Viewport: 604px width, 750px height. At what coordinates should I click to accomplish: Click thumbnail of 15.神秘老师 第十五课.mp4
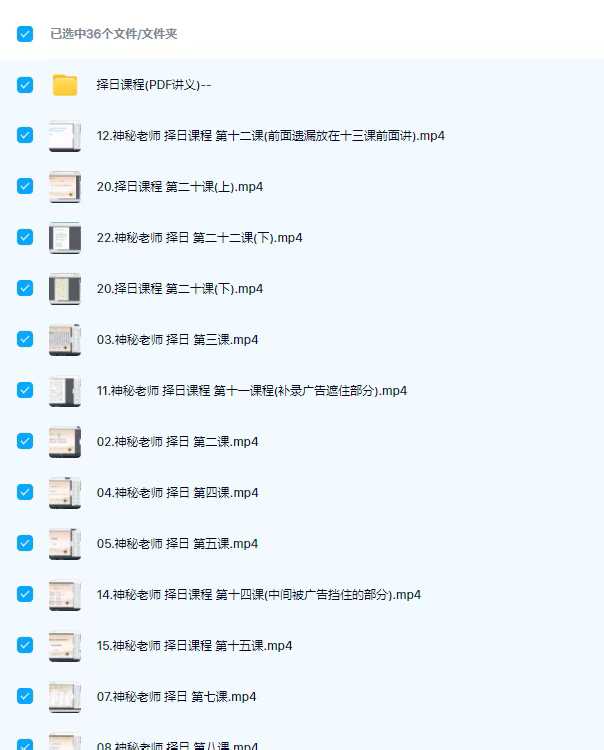(65, 646)
